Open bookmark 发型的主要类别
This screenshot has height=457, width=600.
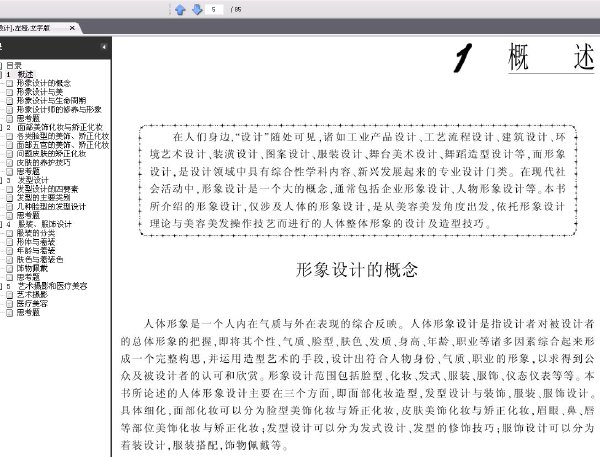click(44, 197)
